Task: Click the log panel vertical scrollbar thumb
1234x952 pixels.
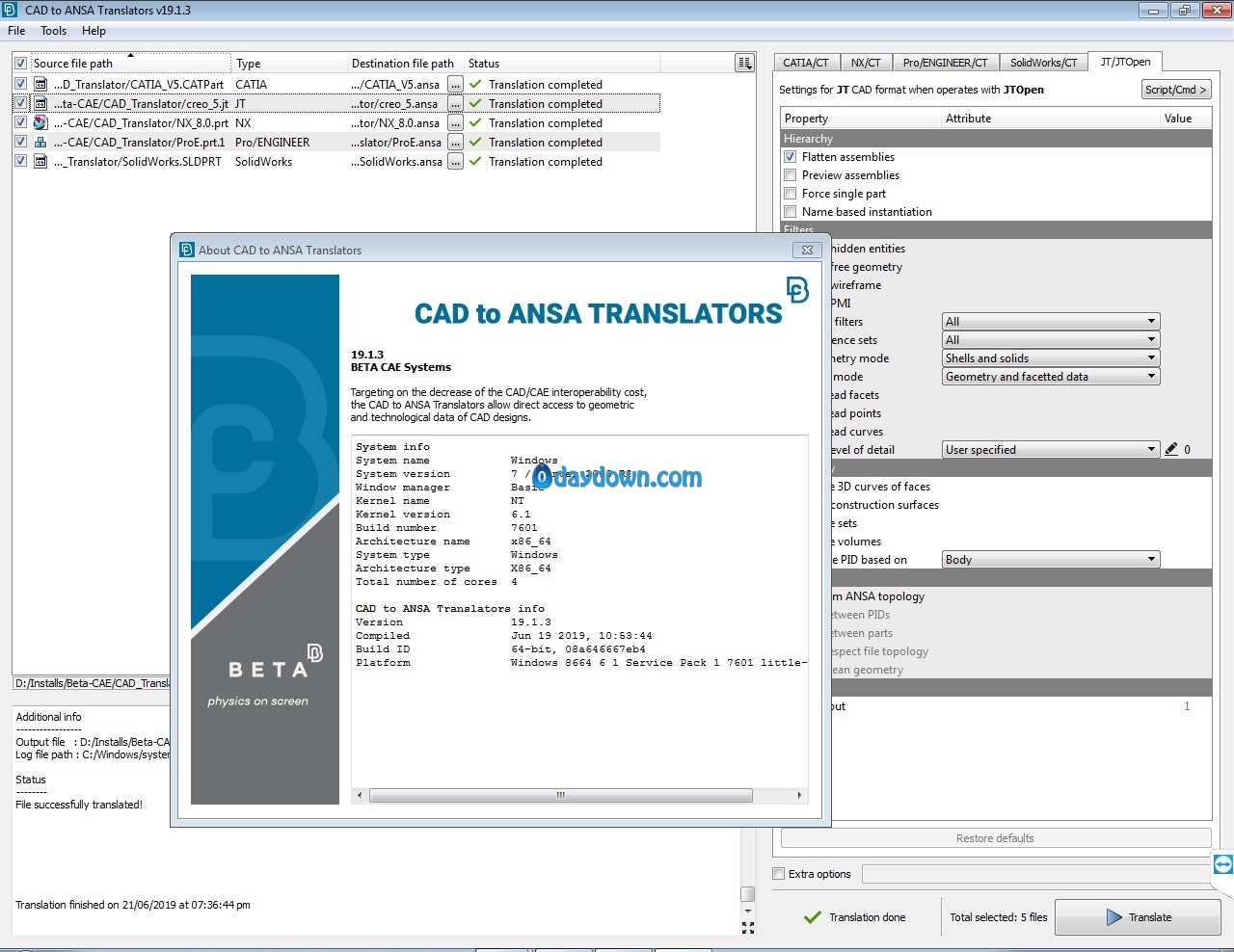Action: point(747,894)
